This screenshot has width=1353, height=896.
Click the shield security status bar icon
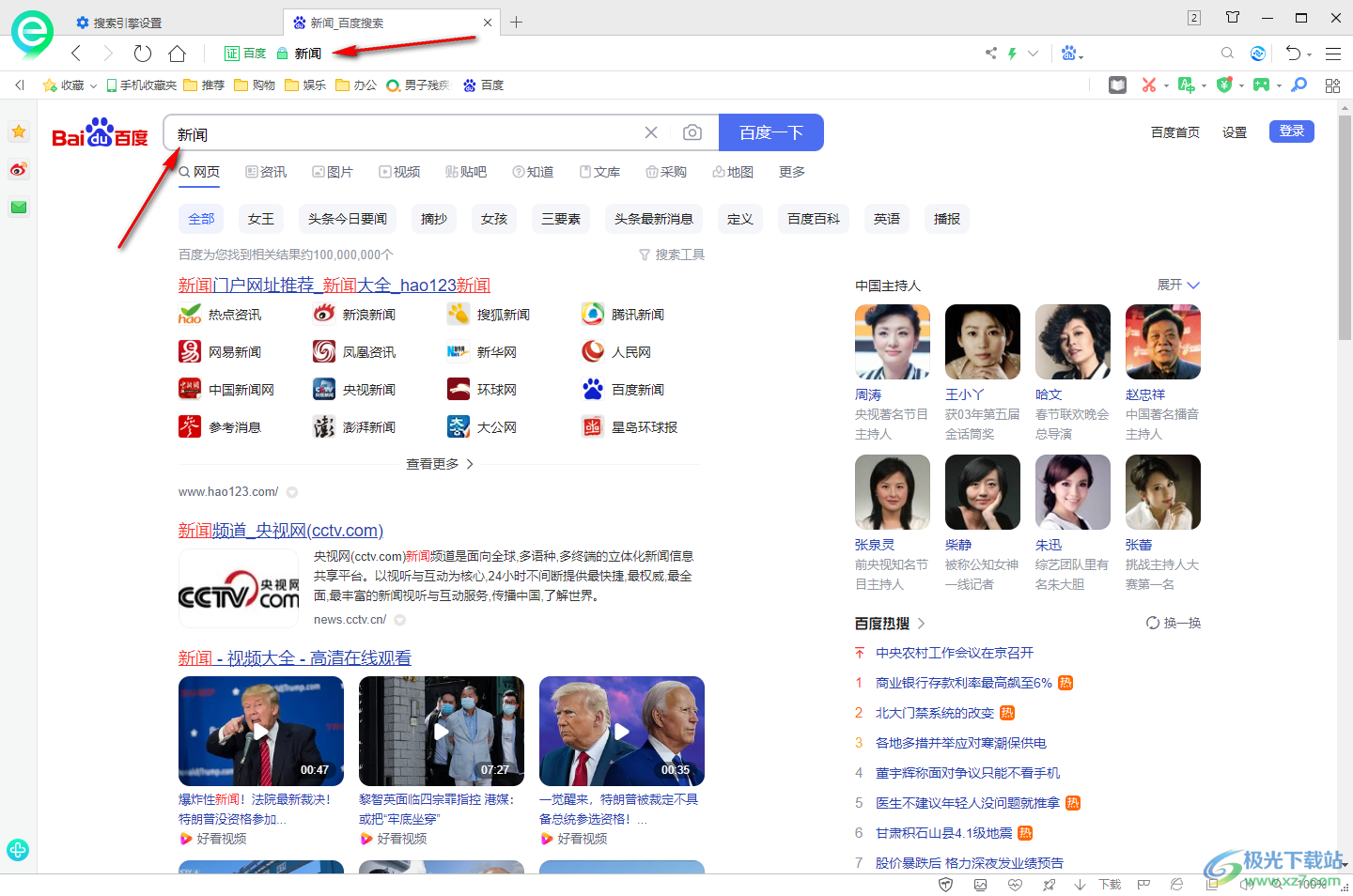point(946,885)
